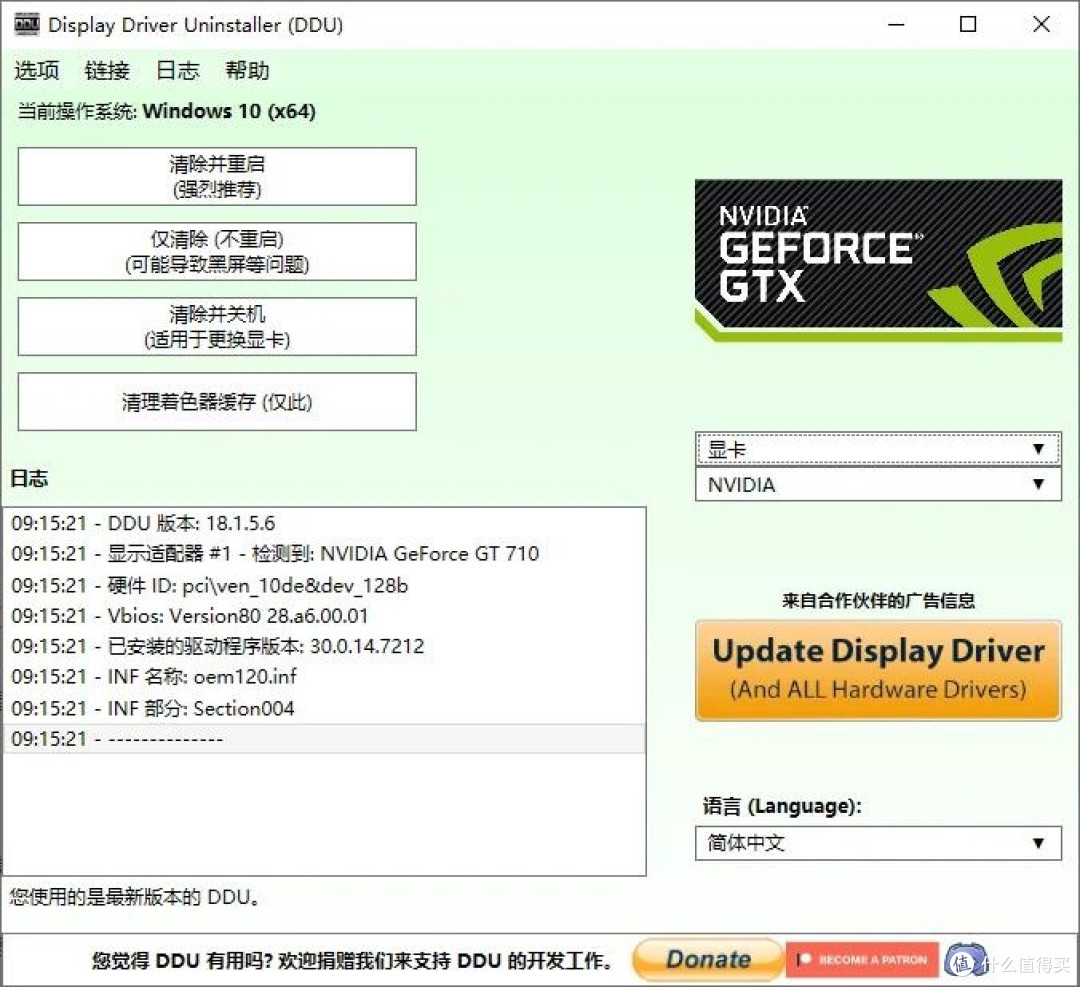
Task: Open the 简体中文 language dropdown
Action: pyautogui.click(x=878, y=842)
